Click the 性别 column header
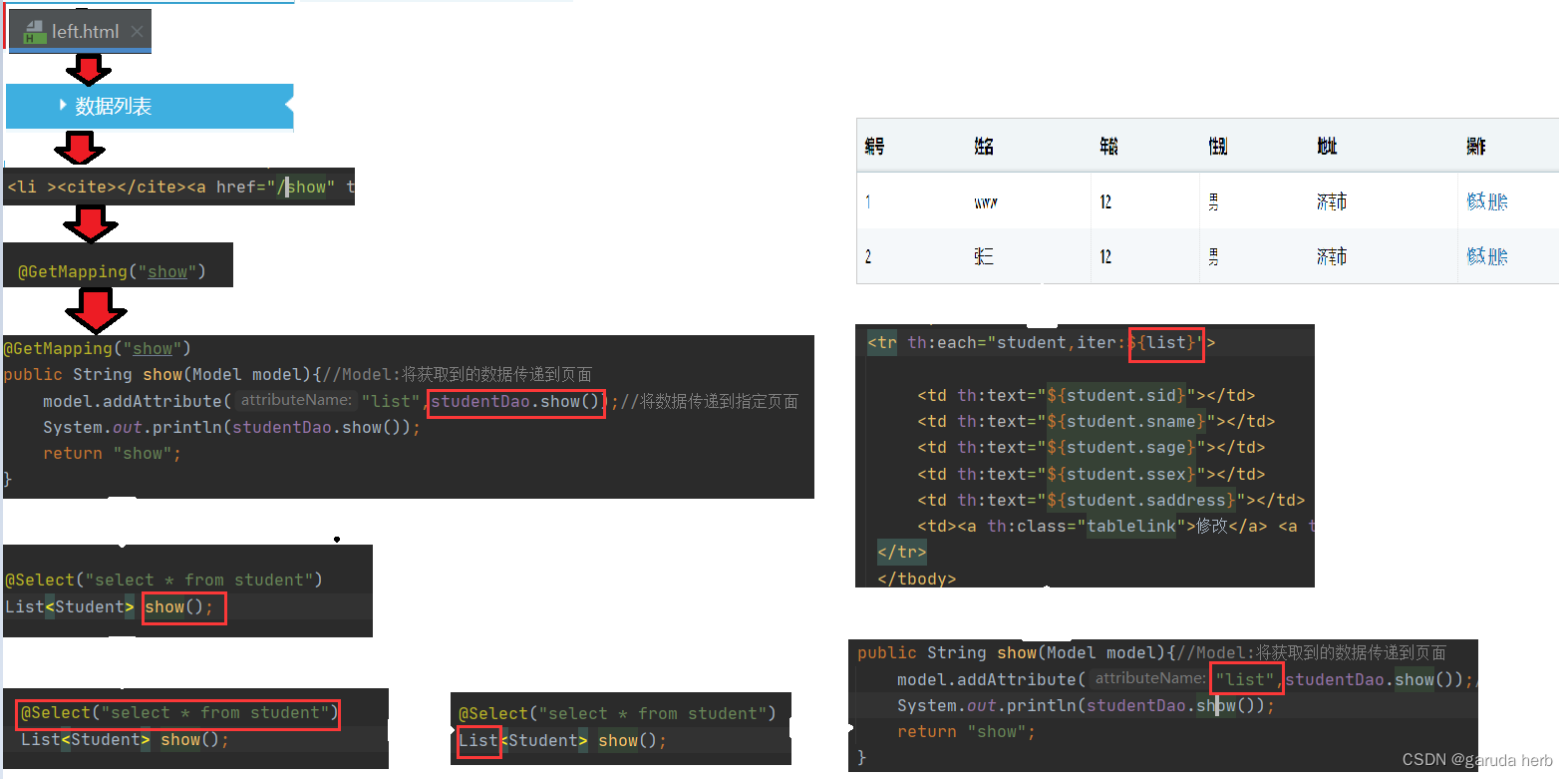1568x779 pixels. [1218, 147]
